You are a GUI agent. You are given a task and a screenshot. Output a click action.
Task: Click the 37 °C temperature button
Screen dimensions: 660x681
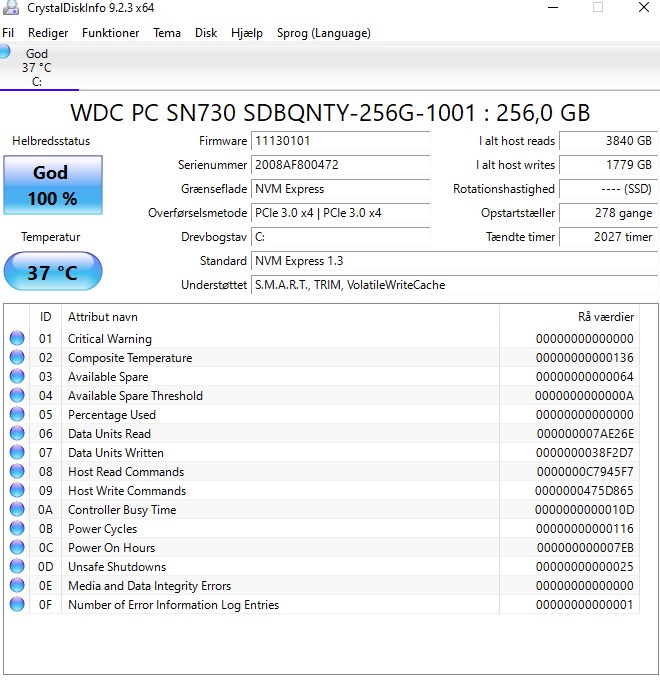[53, 271]
